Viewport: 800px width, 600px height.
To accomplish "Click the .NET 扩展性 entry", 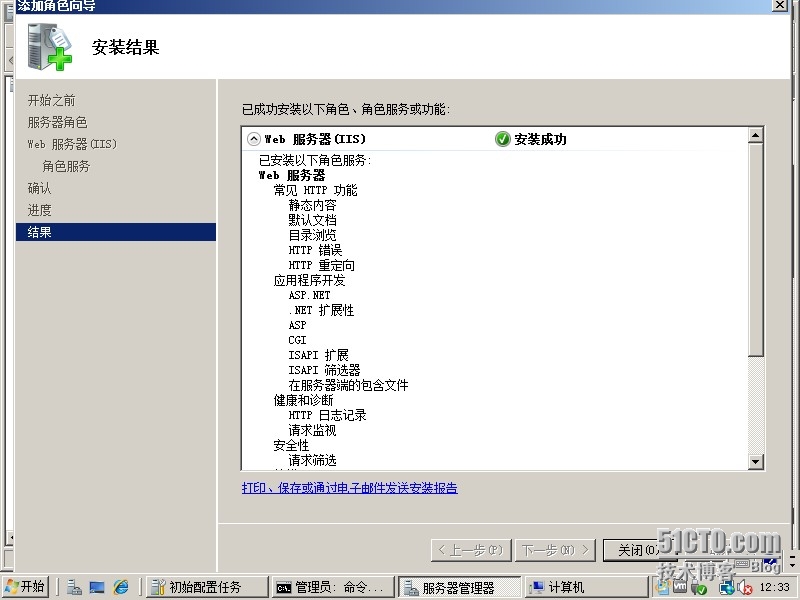I will [x=321, y=310].
